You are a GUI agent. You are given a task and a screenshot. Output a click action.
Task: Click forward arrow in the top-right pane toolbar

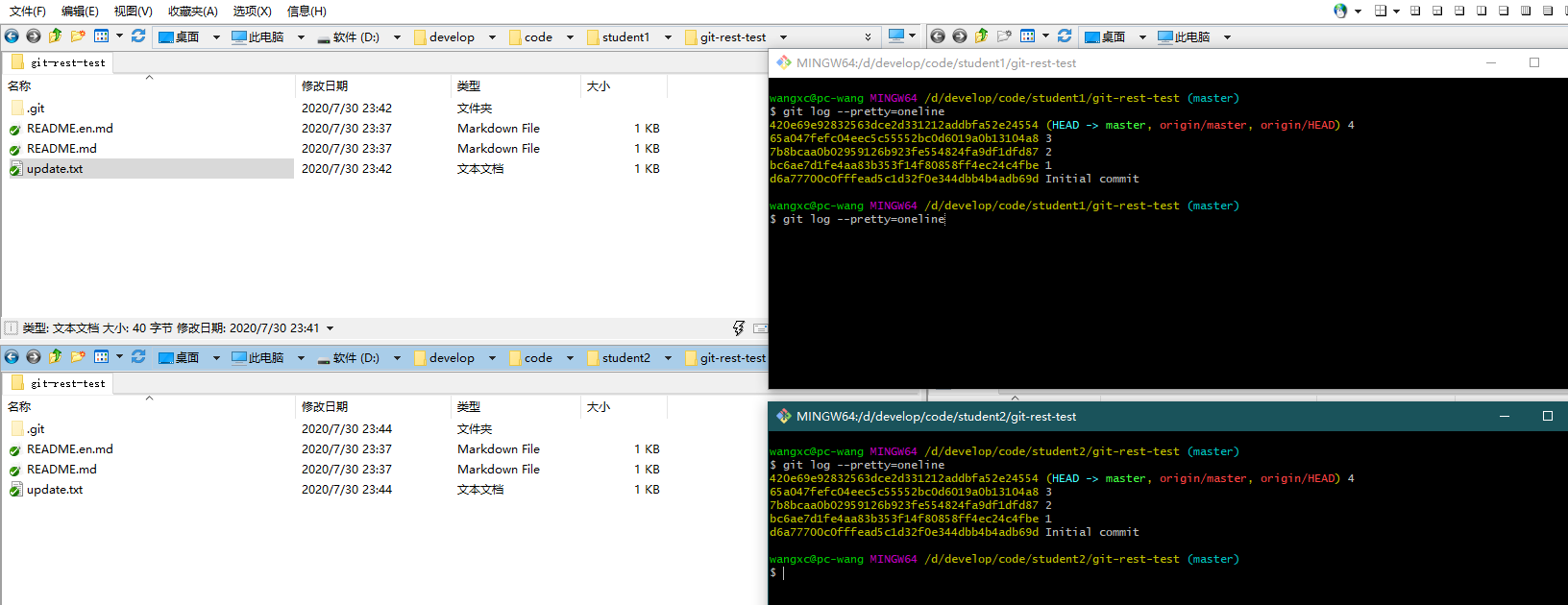960,36
